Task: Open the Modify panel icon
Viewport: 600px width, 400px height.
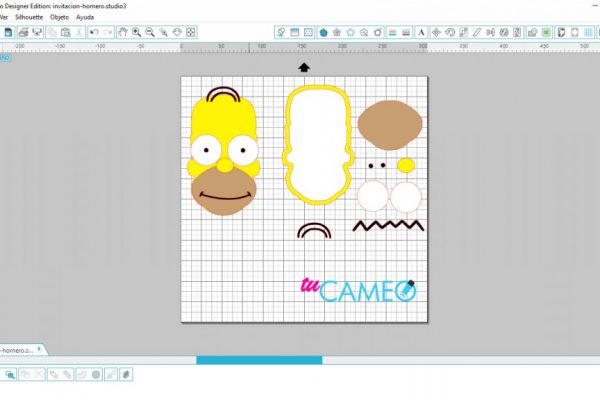Action: [x=533, y=33]
